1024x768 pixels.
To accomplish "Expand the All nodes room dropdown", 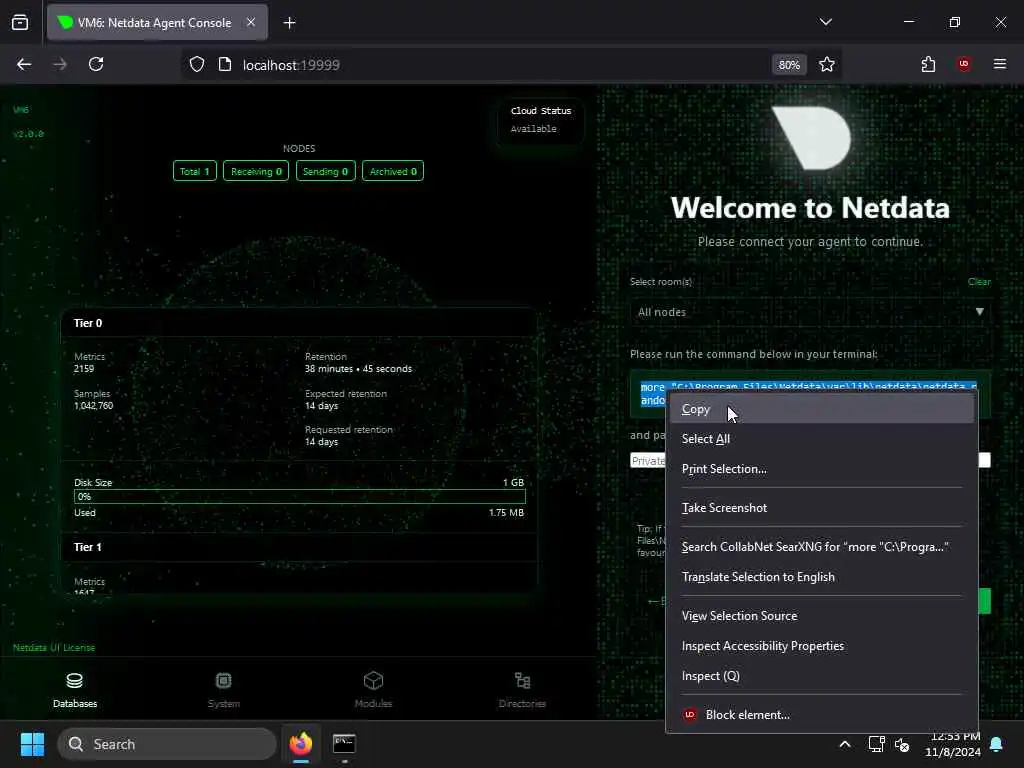I will click(810, 312).
